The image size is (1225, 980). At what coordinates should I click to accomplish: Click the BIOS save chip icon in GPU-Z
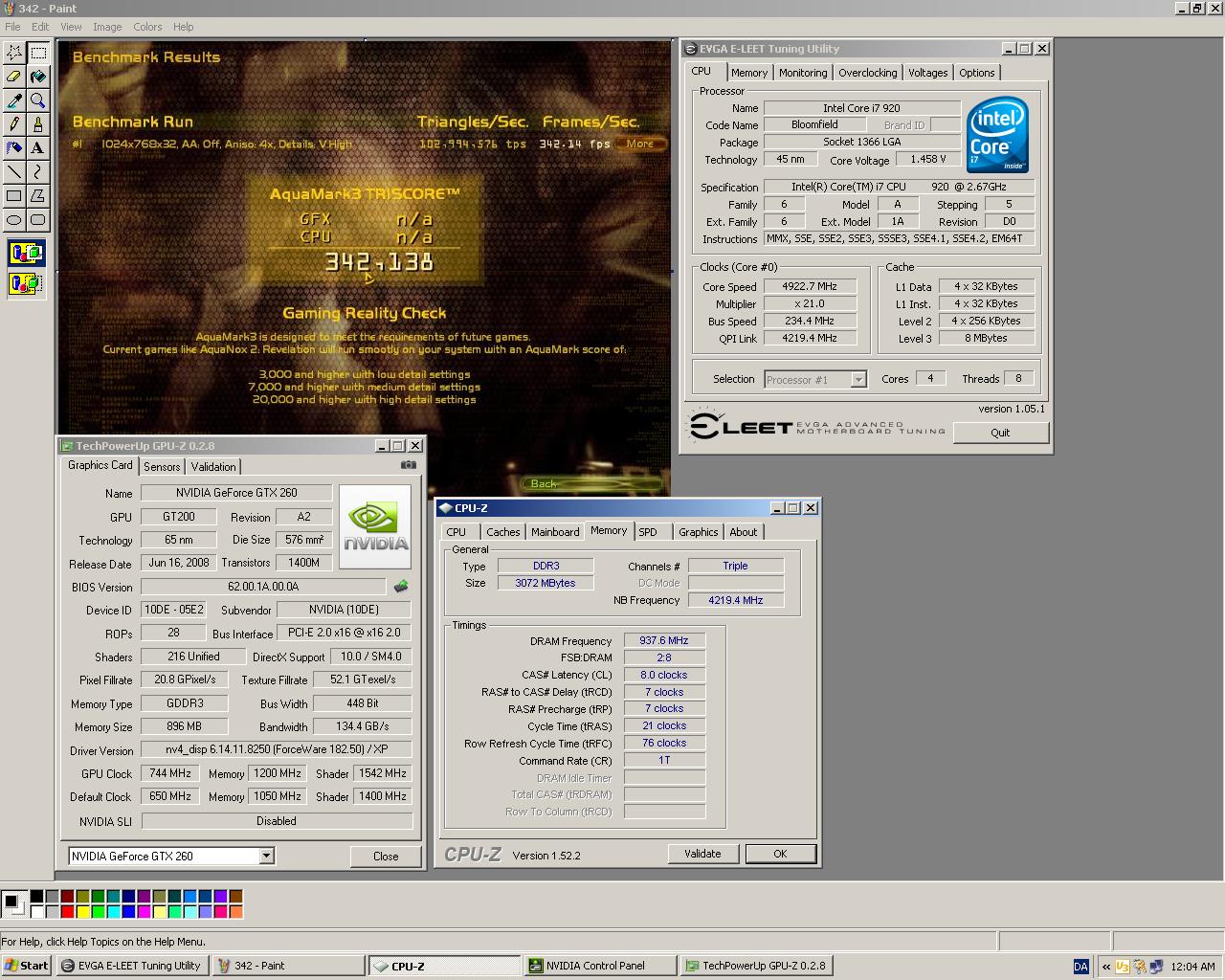pyautogui.click(x=401, y=587)
